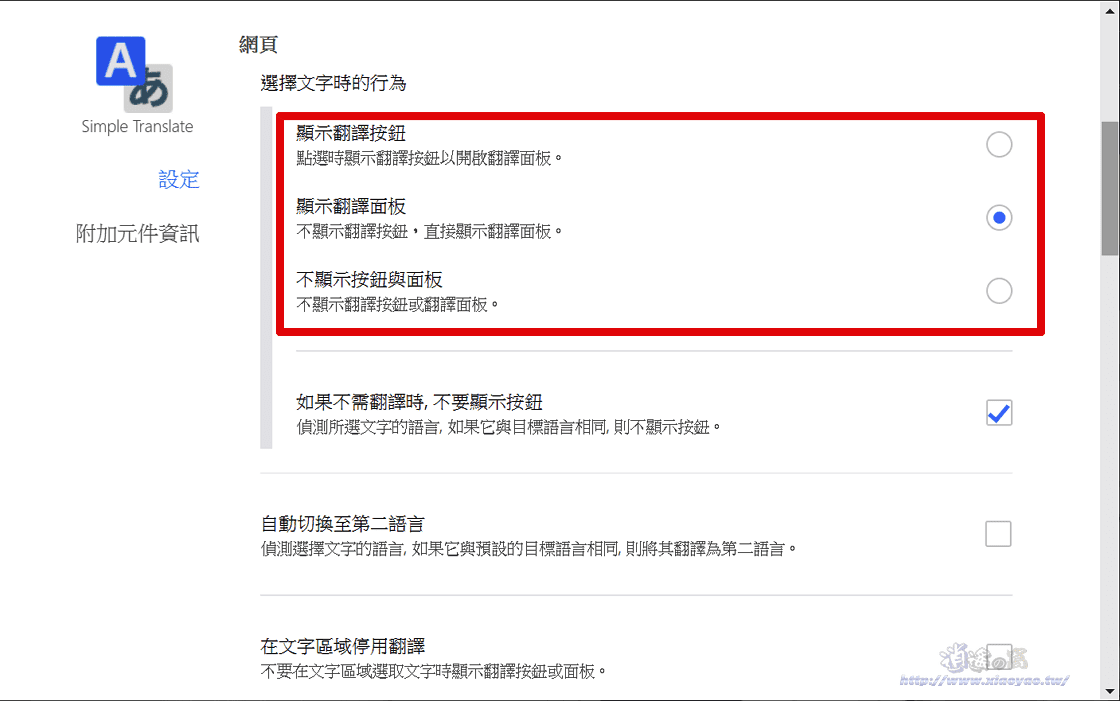The width and height of the screenshot is (1120, 701).
Task: Click the 不顯示按鈕與面板 option label
Action: click(369, 279)
